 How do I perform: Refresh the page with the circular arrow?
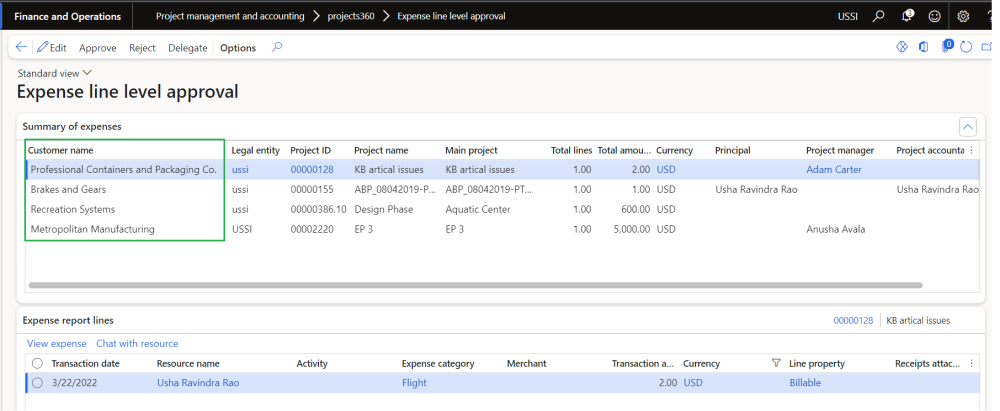click(x=966, y=47)
